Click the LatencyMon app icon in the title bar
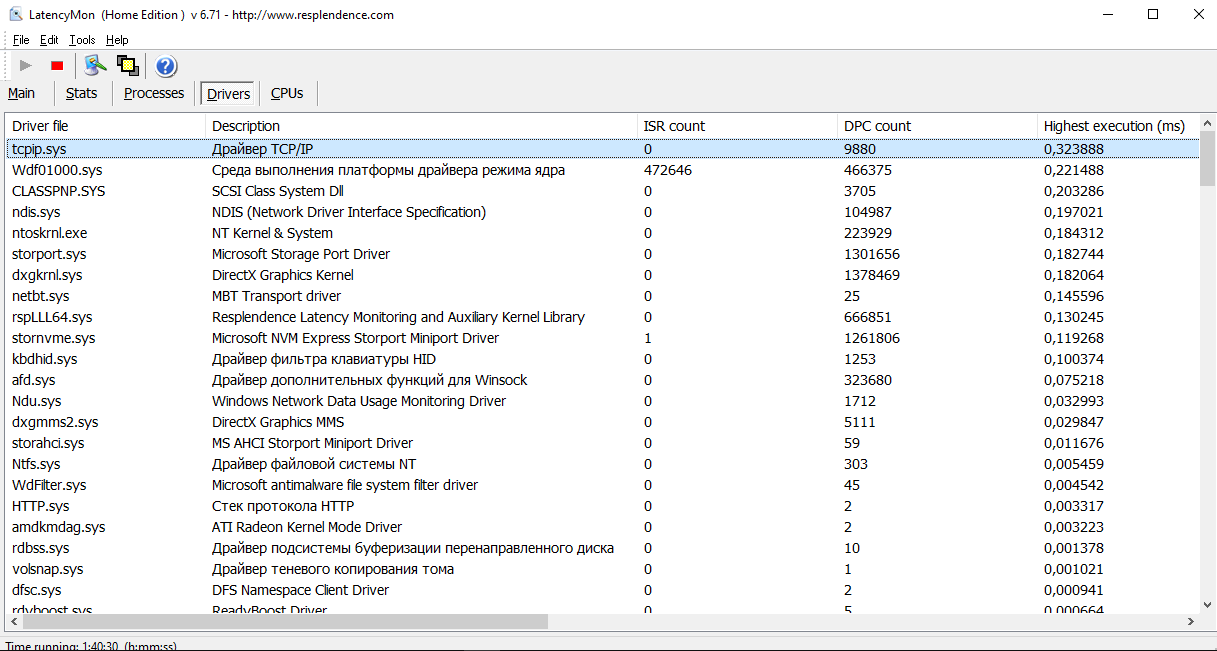Image resolution: width=1217 pixels, height=651 pixels. tap(17, 15)
